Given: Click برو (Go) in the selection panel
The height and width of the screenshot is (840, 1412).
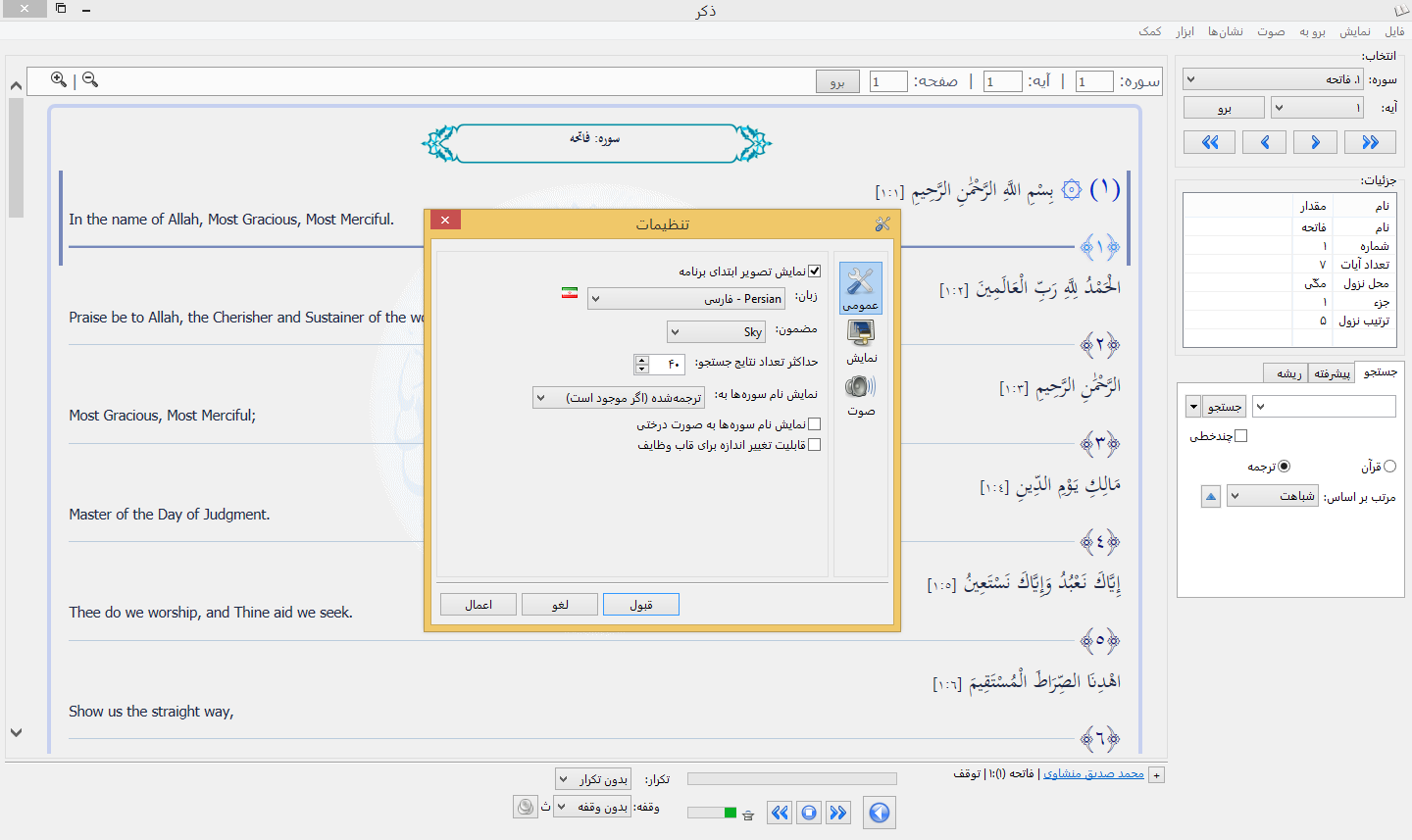Looking at the screenshot, I should pos(1224,108).
